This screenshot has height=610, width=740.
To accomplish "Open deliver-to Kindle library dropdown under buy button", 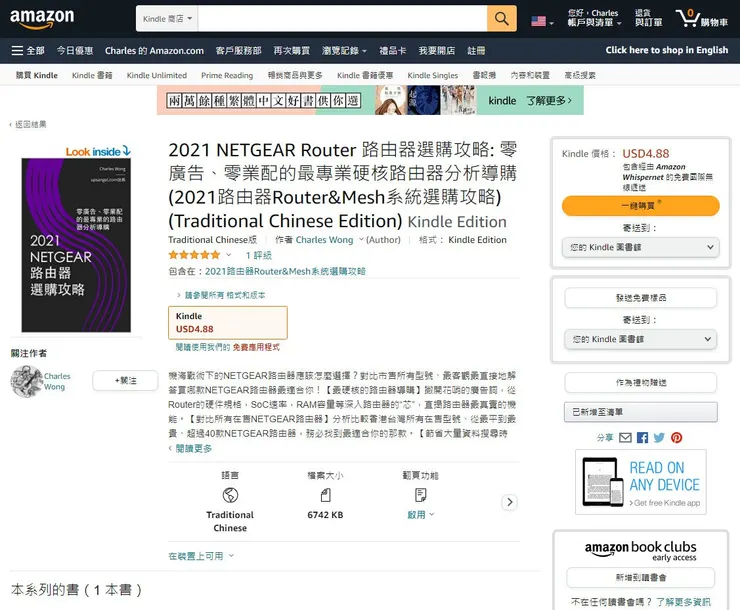I will (x=640, y=247).
